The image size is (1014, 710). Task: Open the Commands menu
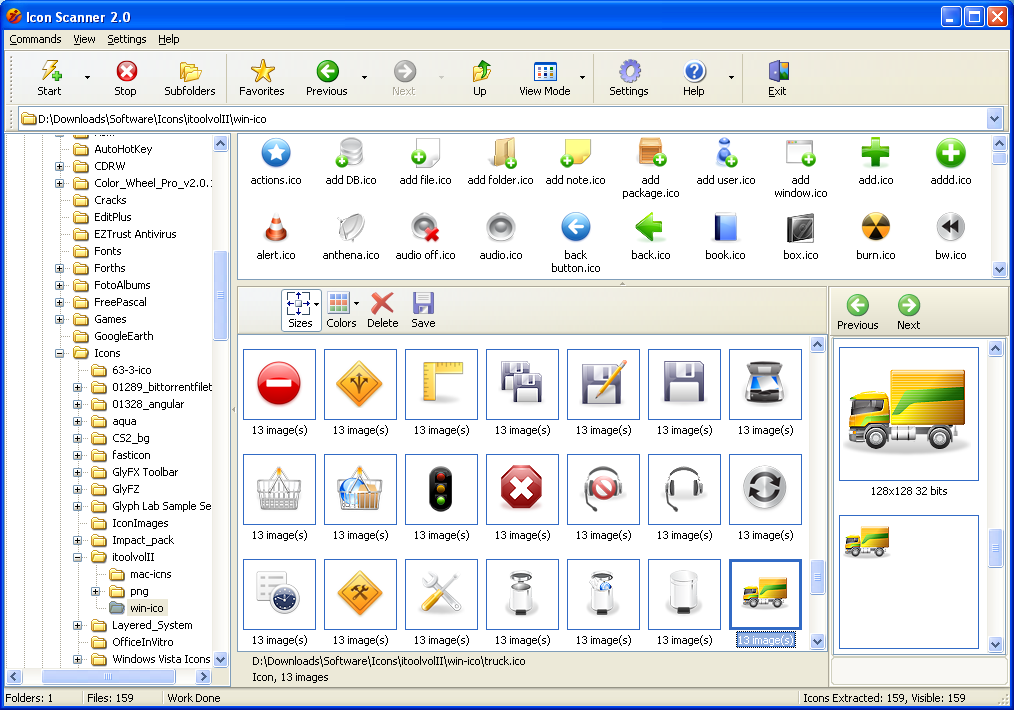(x=35, y=39)
